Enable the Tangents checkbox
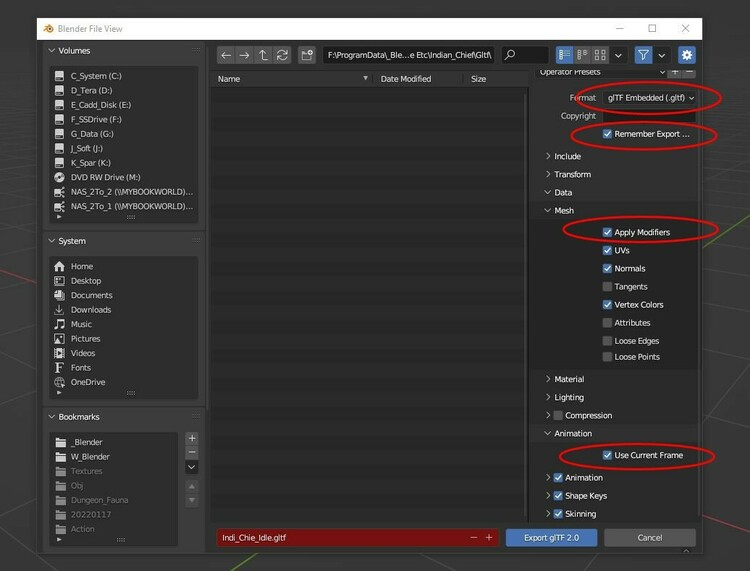The width and height of the screenshot is (750, 571). click(x=607, y=287)
